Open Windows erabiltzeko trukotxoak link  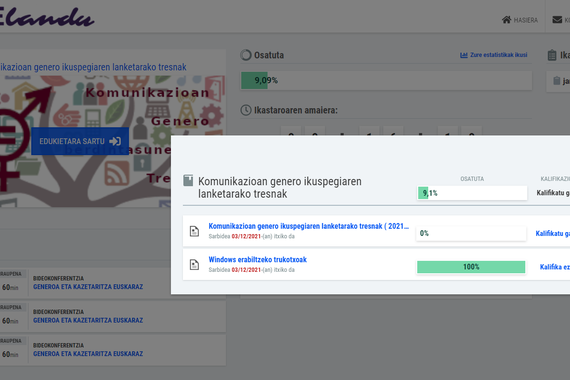pos(257,260)
